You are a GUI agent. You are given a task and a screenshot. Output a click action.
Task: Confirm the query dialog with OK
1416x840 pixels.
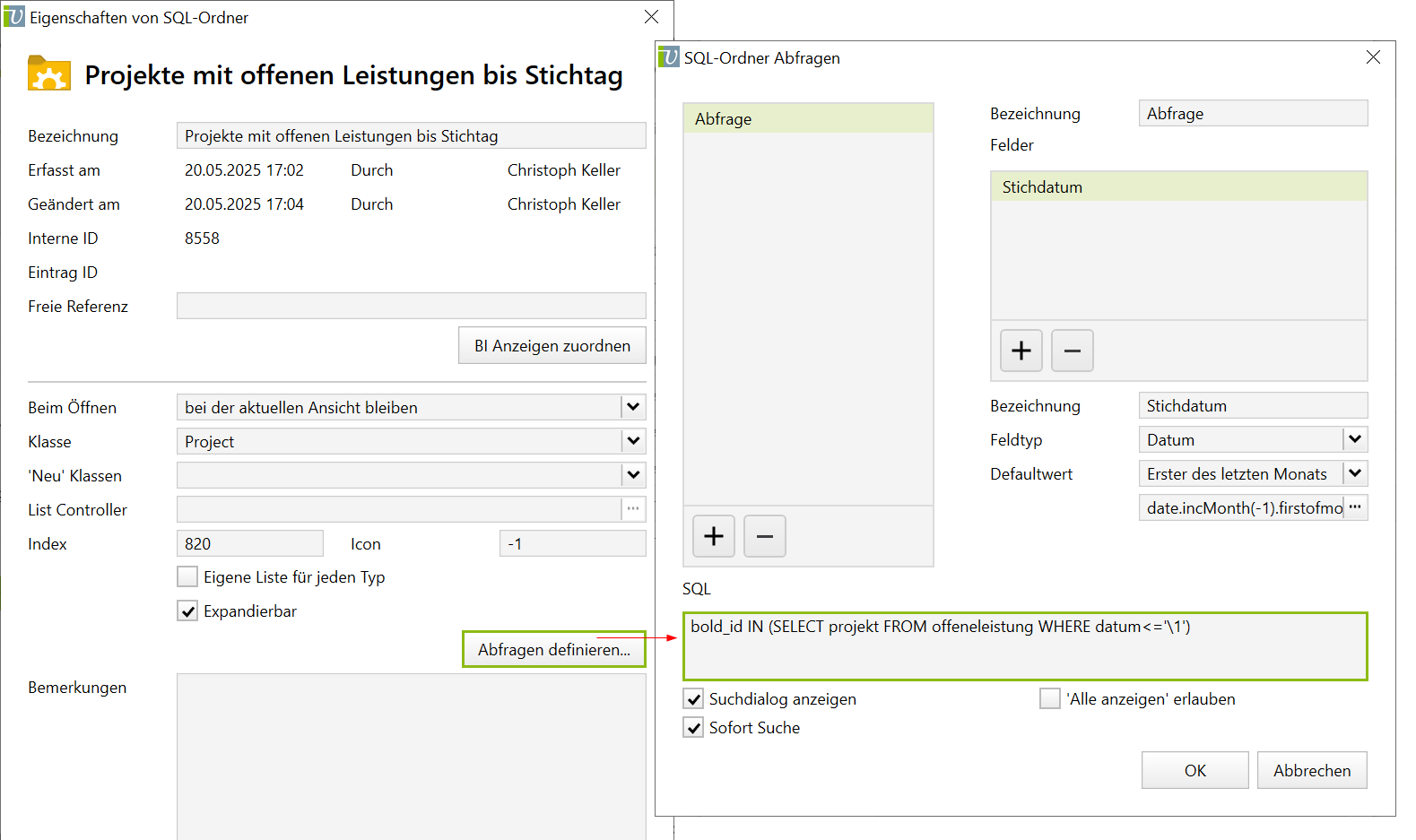[1194, 770]
